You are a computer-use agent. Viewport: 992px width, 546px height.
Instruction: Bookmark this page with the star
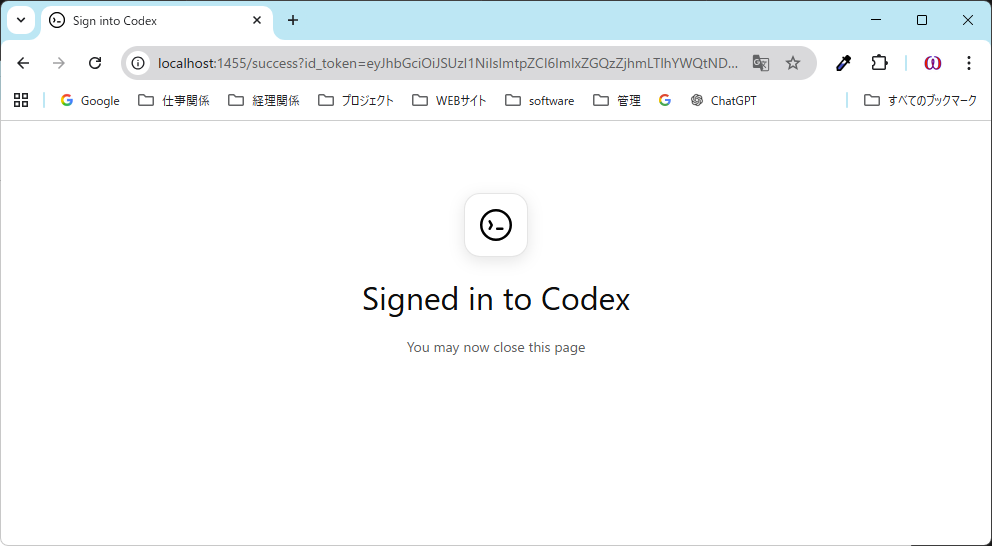tap(793, 63)
